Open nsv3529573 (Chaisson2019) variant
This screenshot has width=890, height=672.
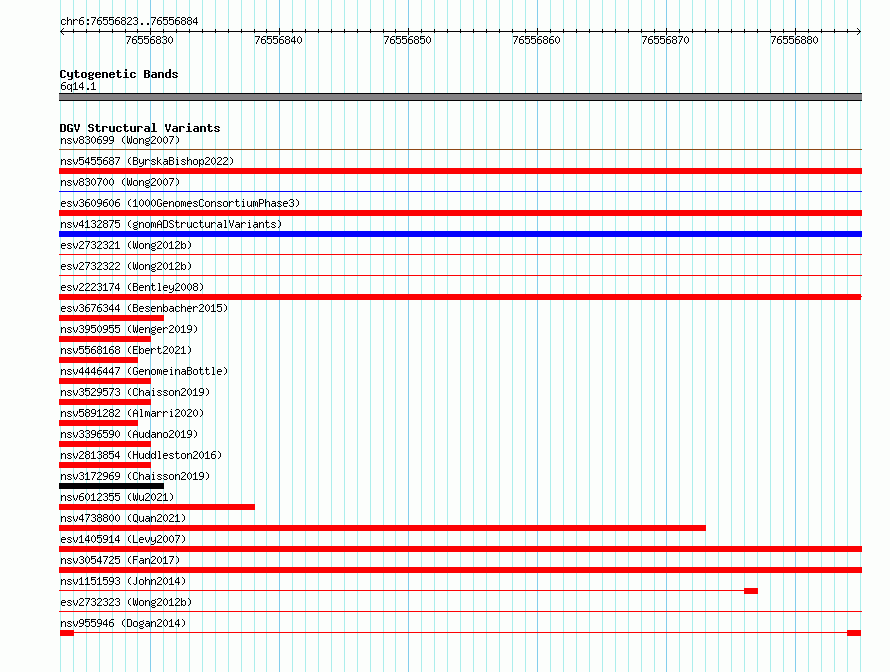tap(135, 392)
